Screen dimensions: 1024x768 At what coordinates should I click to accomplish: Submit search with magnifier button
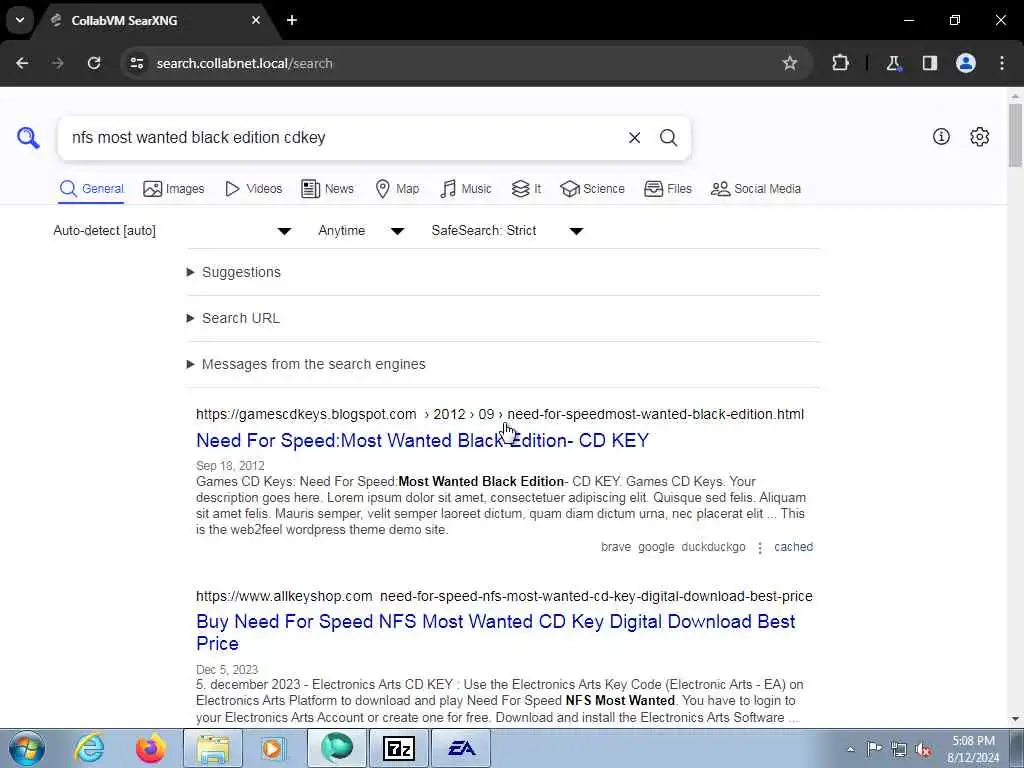tap(668, 138)
